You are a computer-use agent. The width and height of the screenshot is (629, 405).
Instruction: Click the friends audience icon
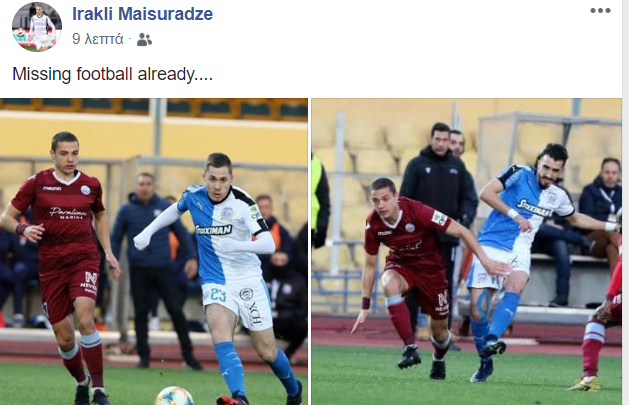[x=144, y=39]
